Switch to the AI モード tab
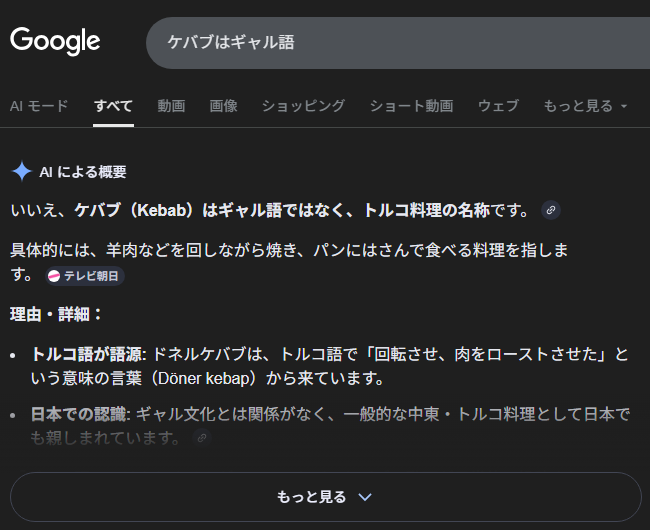Image resolution: width=650 pixels, height=530 pixels. click(39, 105)
